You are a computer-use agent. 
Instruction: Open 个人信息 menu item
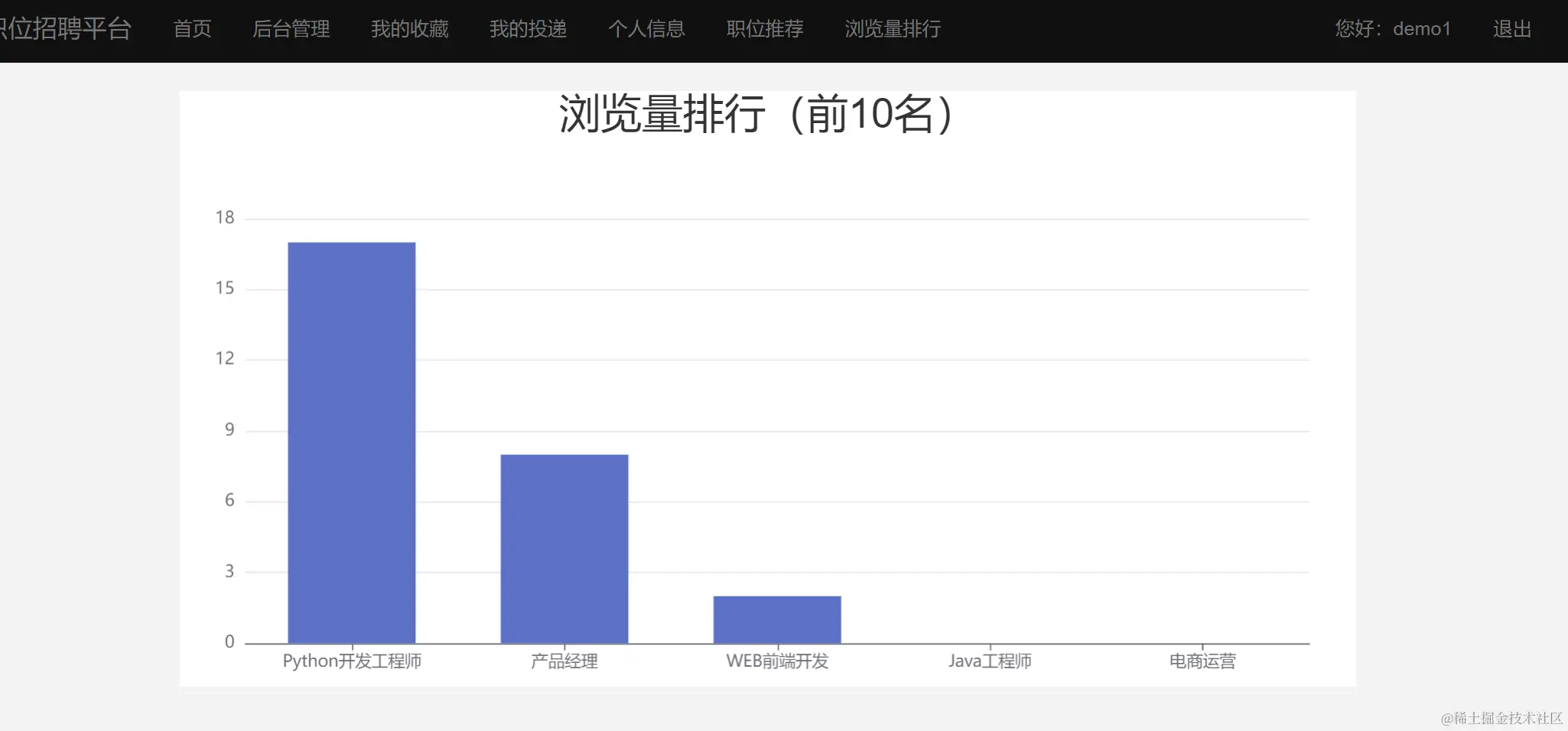click(647, 29)
